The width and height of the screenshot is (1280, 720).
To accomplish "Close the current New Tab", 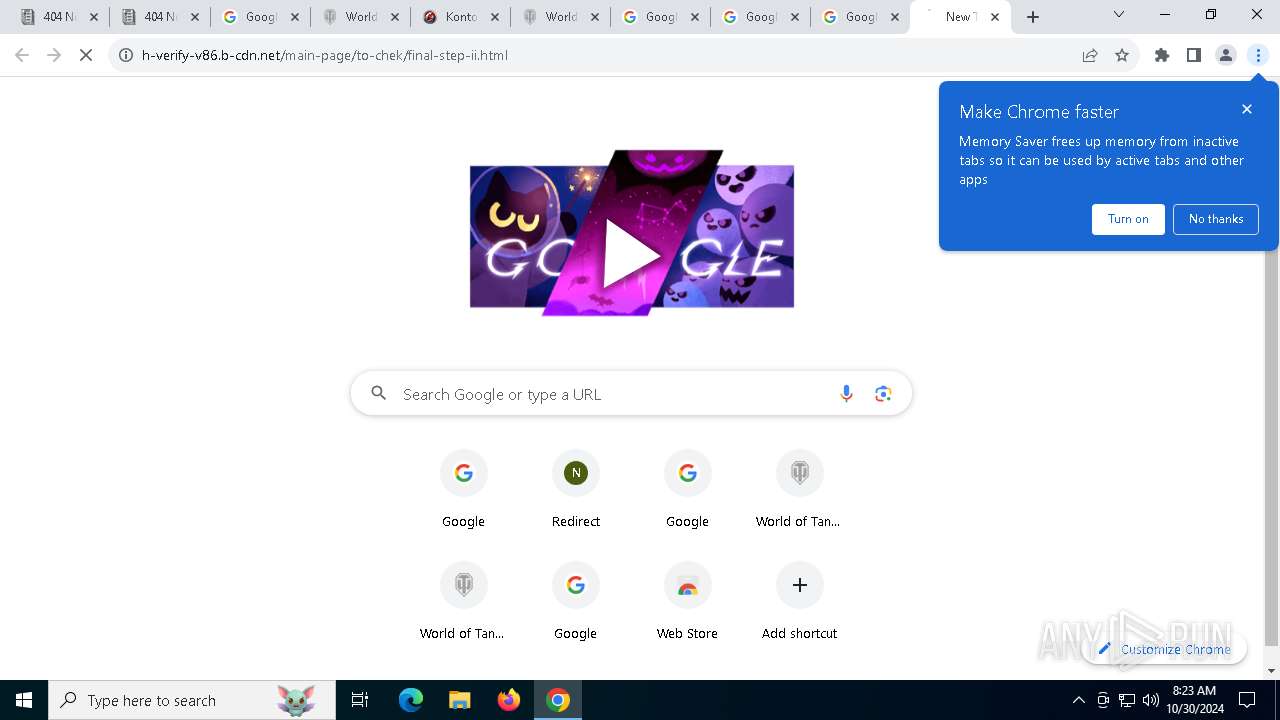I will [x=994, y=17].
